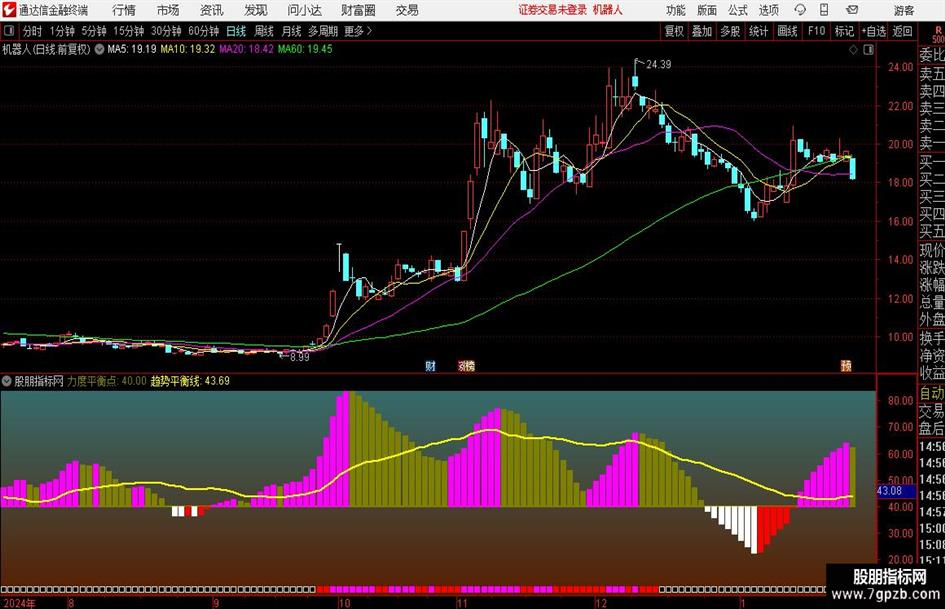Screen dimensions: 945x609
Task: Click the customer service headset icon
Action: 800,10
